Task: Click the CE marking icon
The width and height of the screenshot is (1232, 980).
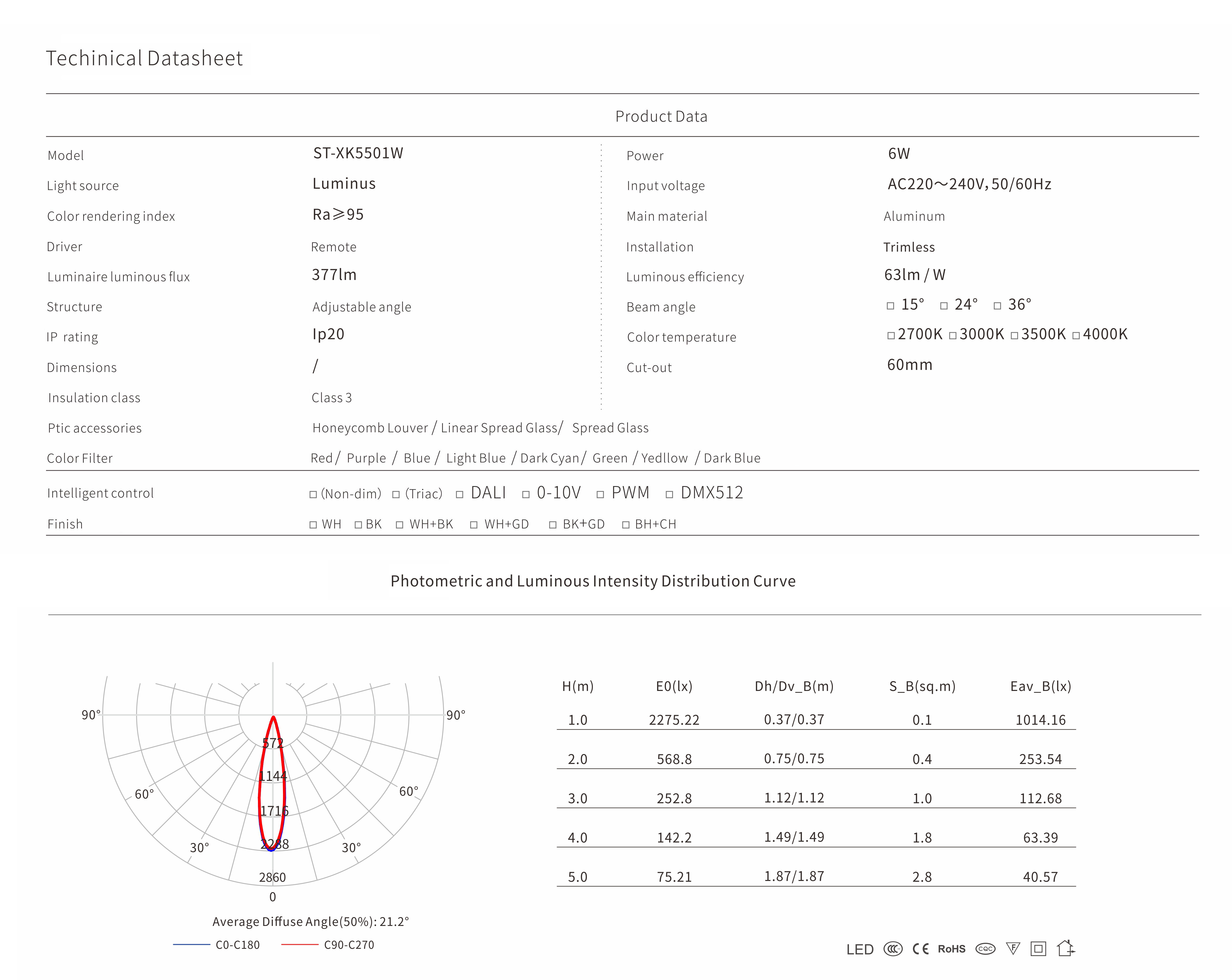Action: (920, 949)
